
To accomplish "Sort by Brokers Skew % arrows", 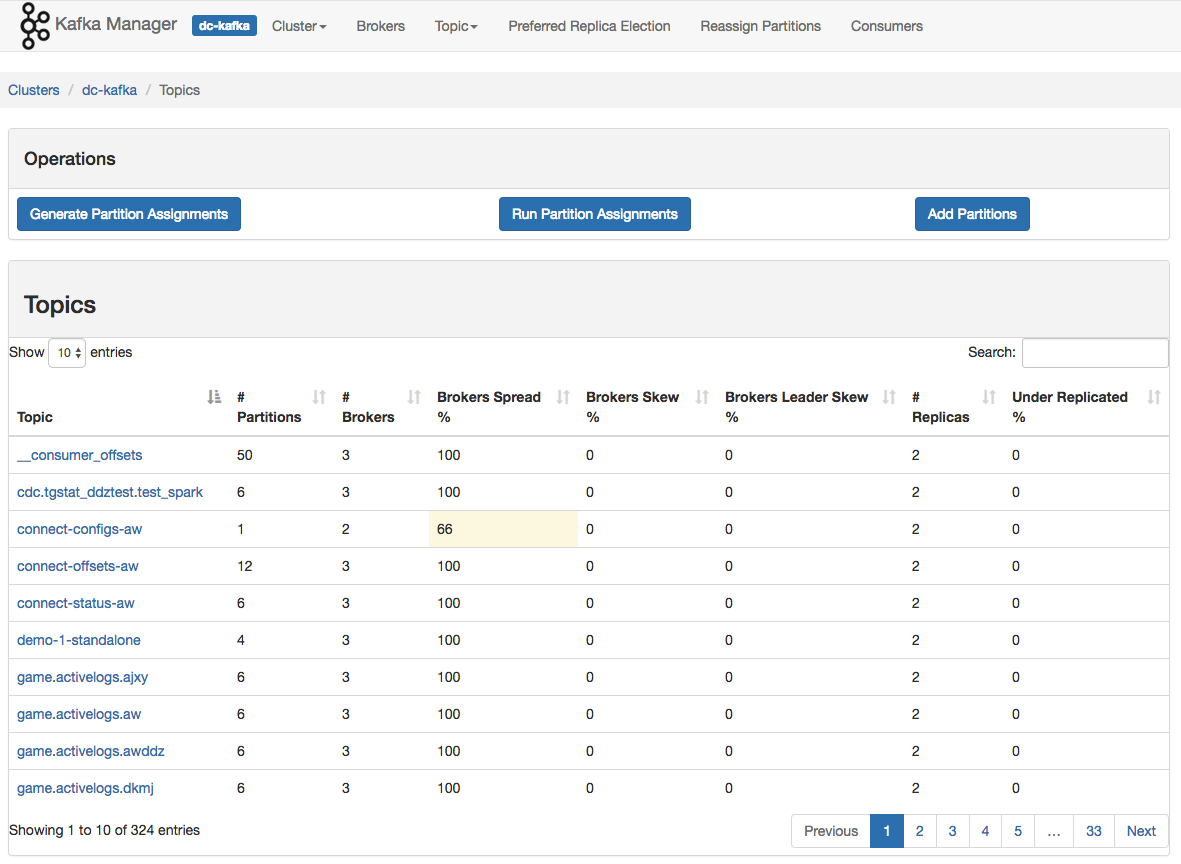I will pyautogui.click(x=702, y=398).
